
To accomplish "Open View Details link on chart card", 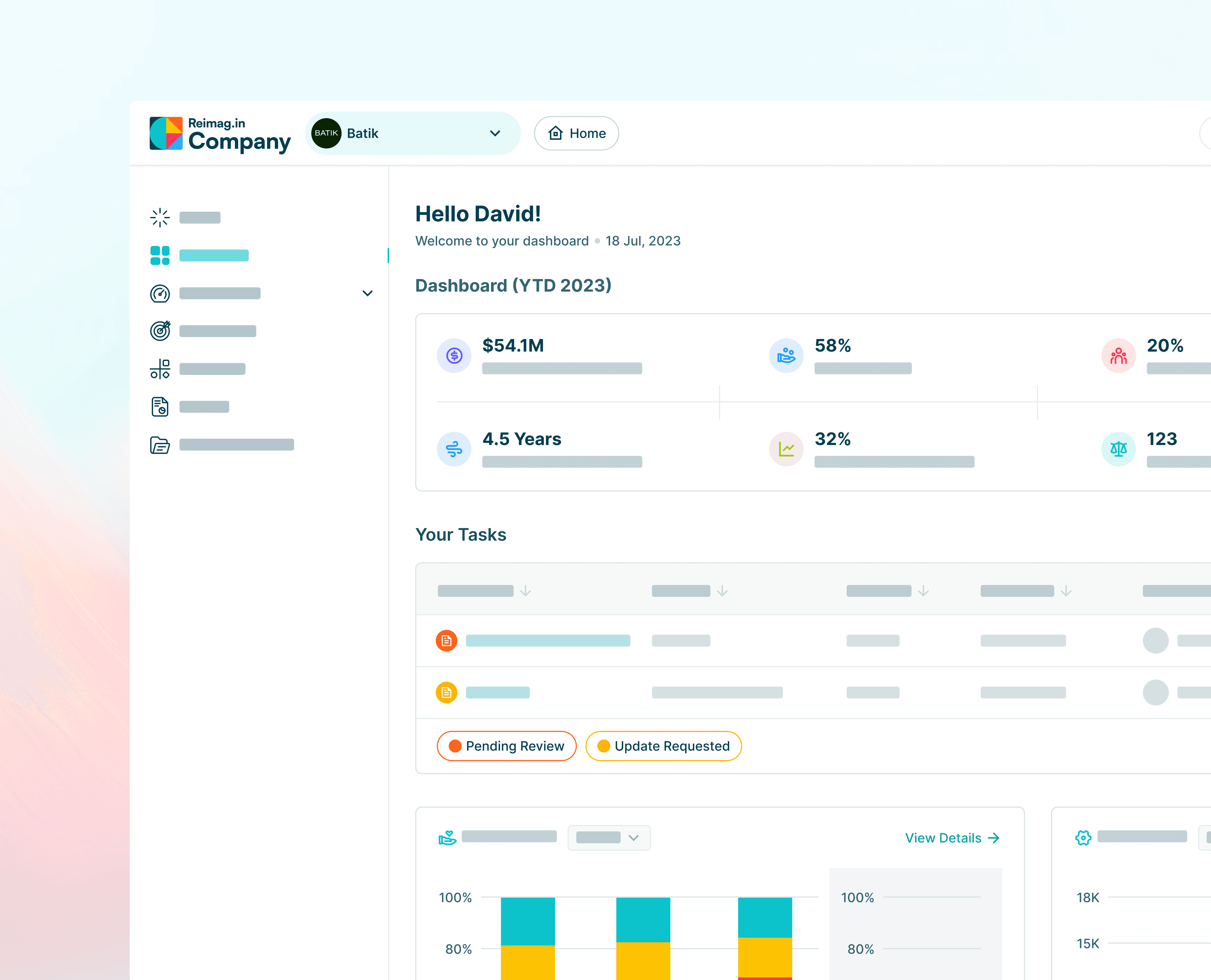I will (x=952, y=838).
